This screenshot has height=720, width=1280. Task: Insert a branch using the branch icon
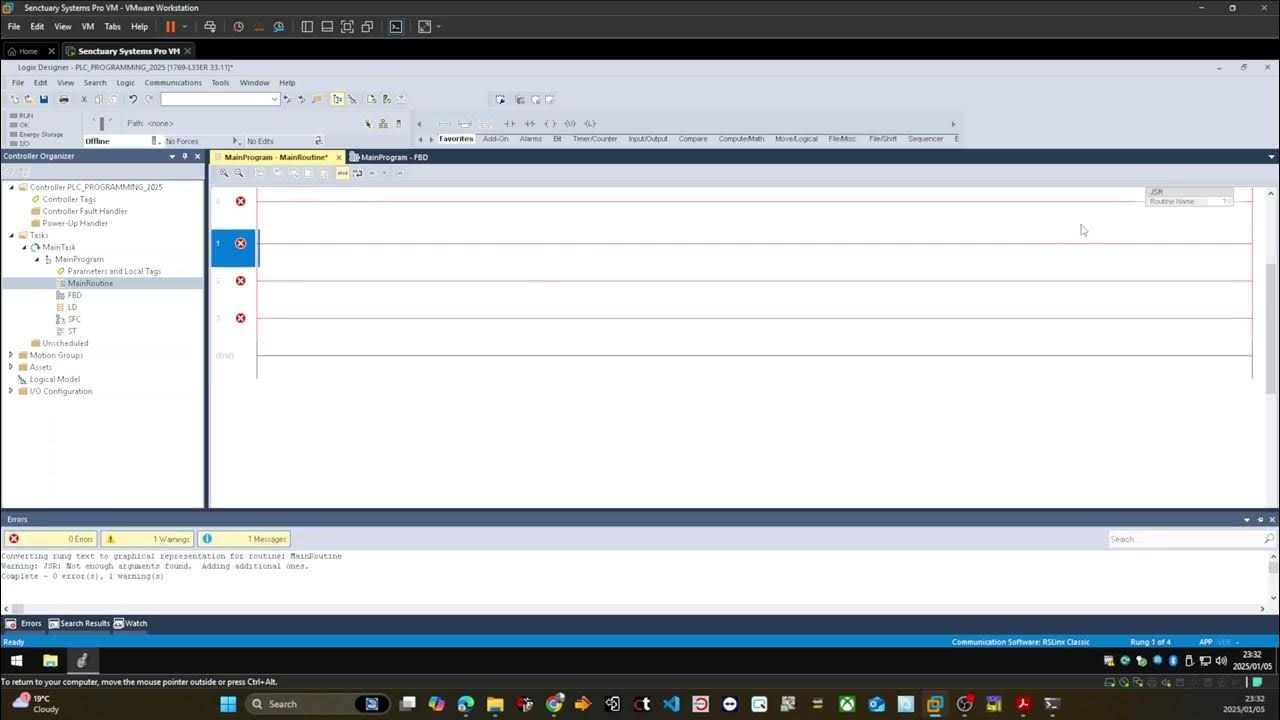465,124
